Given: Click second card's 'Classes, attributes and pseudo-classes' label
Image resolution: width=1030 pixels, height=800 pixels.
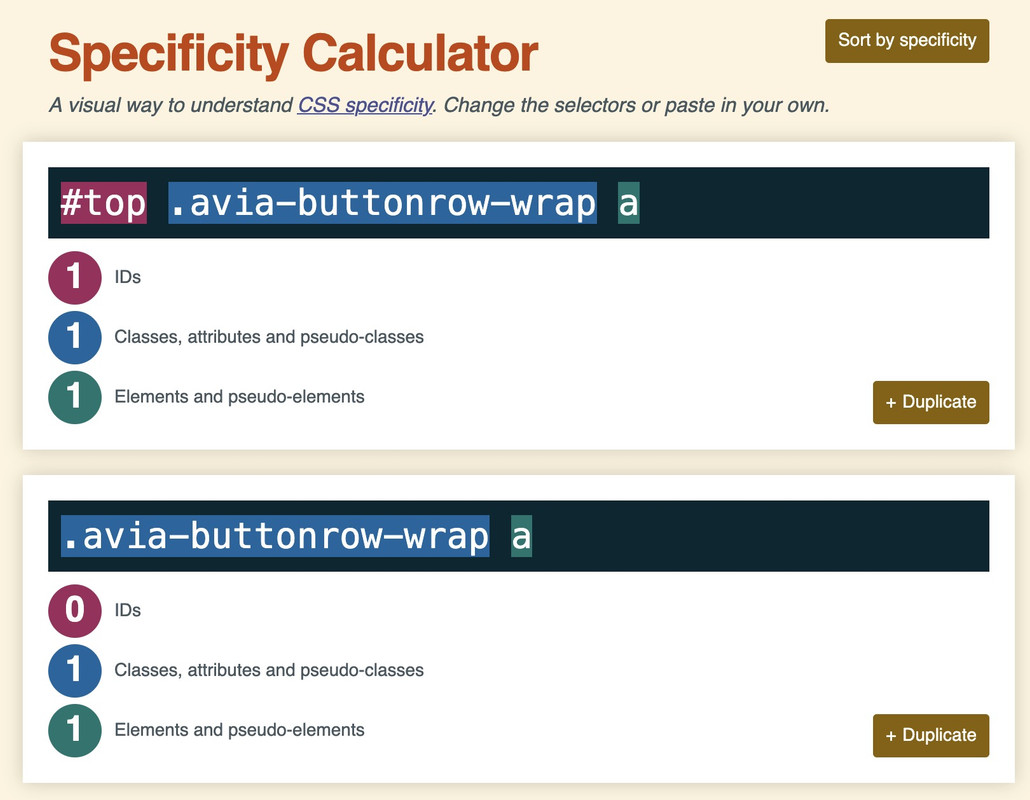Looking at the screenshot, I should pos(269,670).
